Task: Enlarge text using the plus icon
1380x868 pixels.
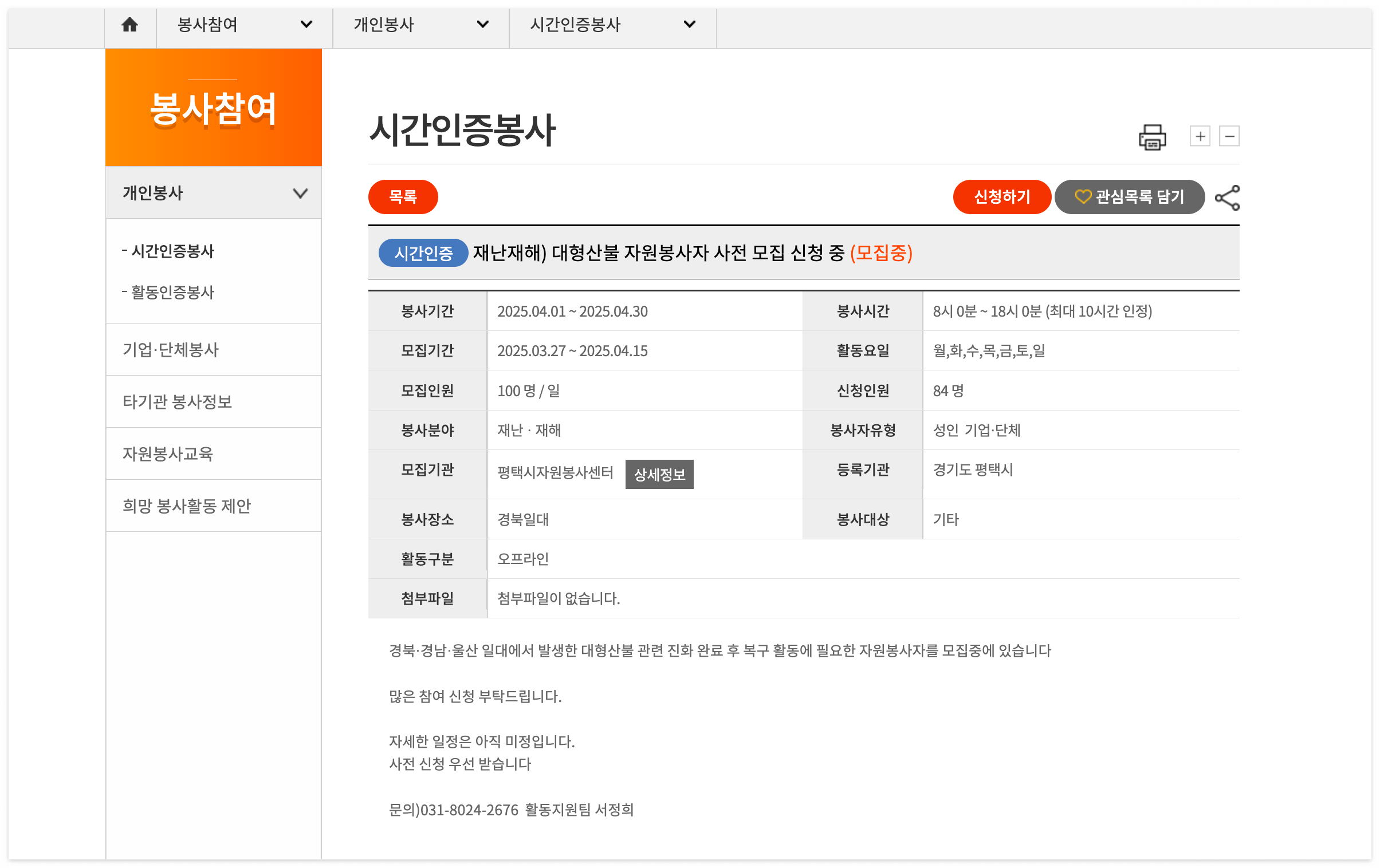Action: pos(1200,136)
